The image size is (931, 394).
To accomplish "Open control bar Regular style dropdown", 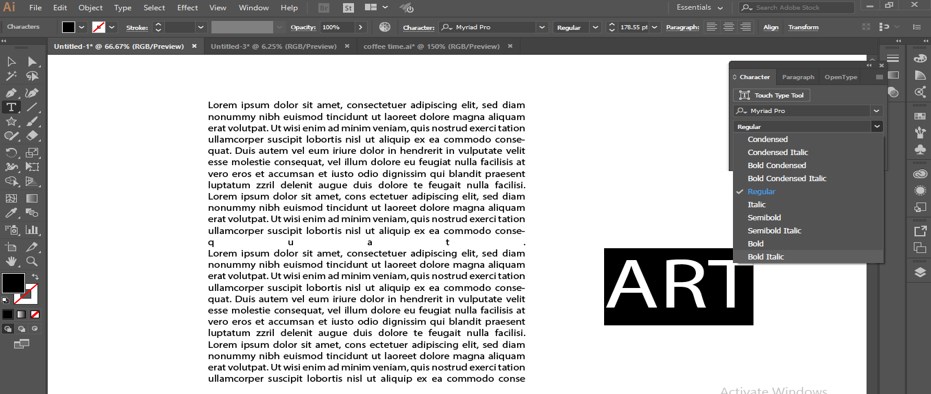I will pos(596,27).
